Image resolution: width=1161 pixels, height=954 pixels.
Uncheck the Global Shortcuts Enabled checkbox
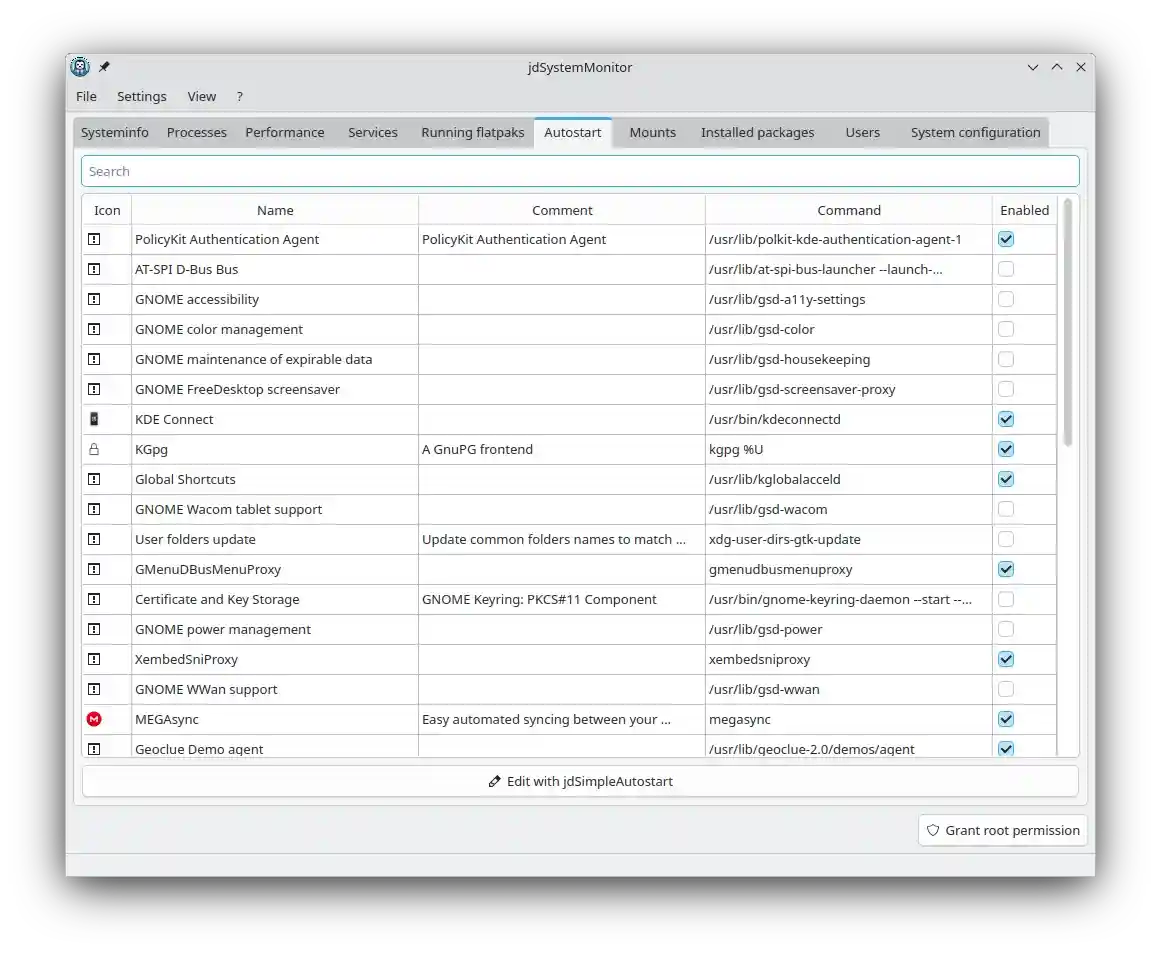coord(1006,479)
